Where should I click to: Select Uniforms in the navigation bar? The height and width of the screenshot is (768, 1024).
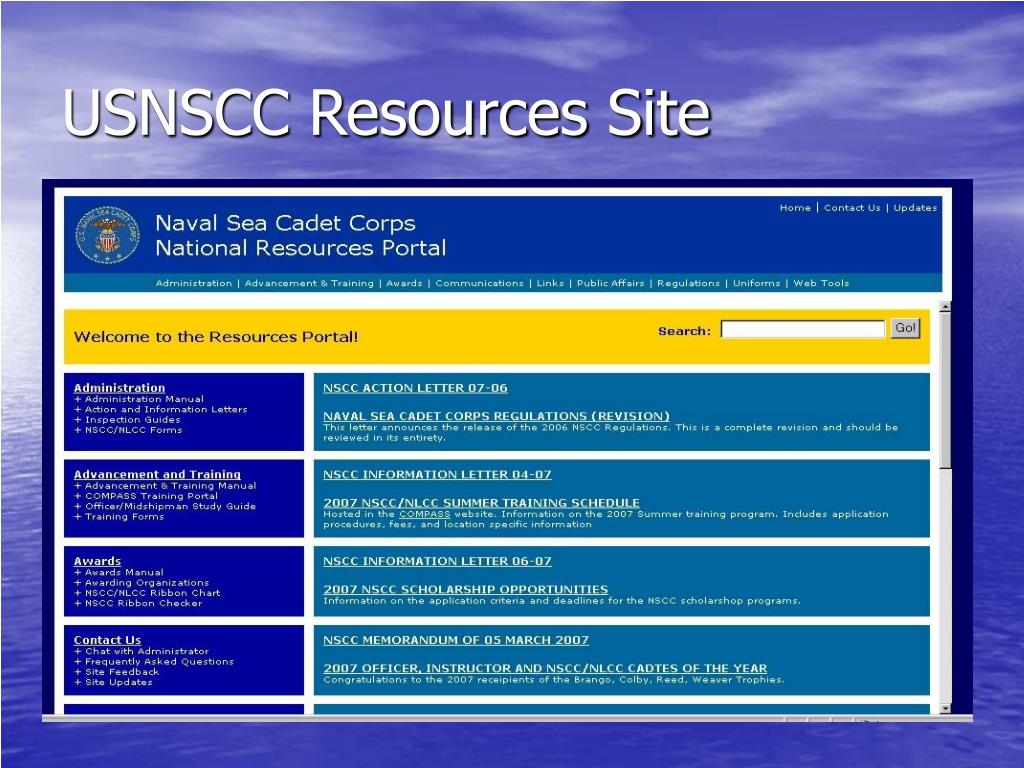[756, 283]
